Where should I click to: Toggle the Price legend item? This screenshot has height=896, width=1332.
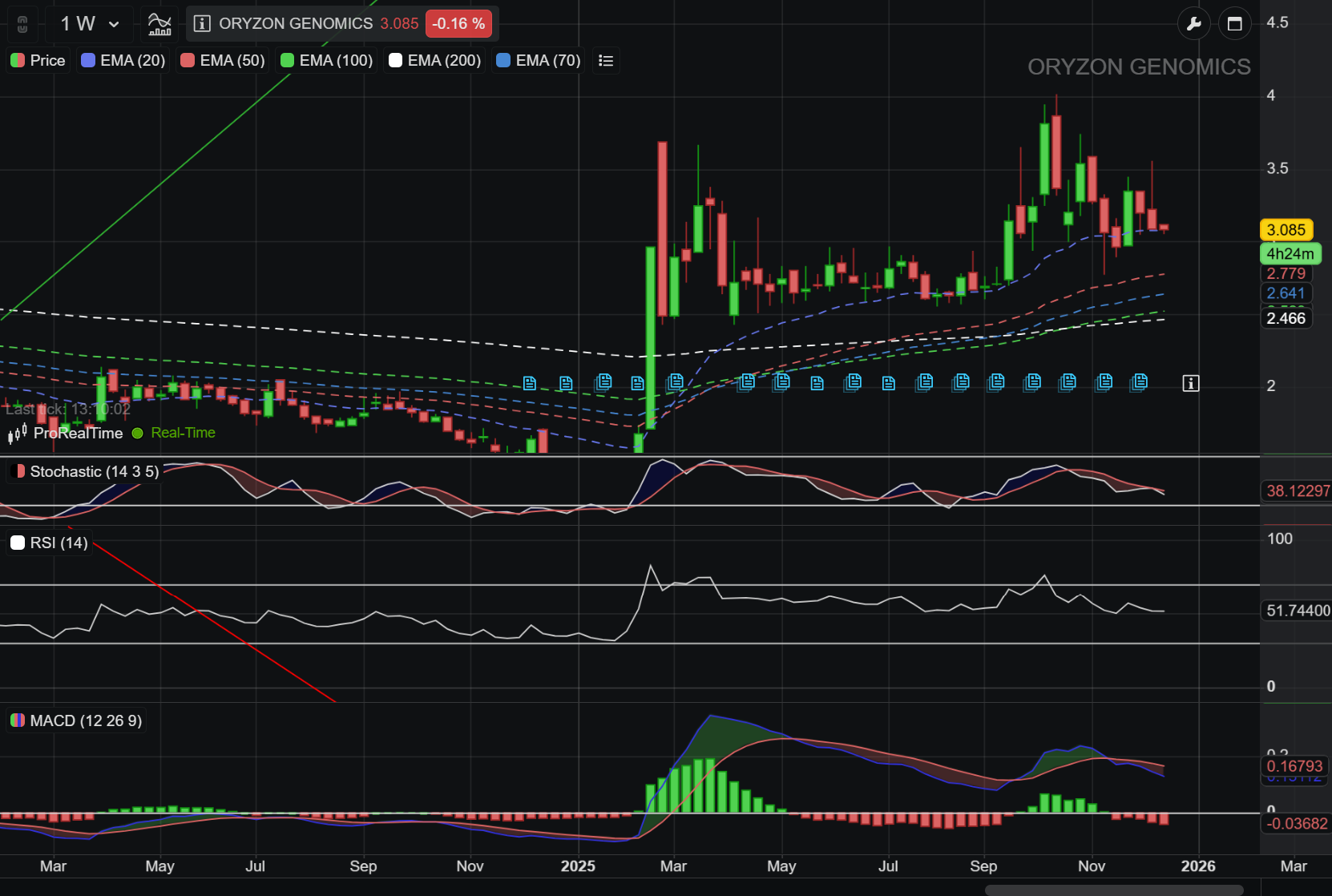click(38, 61)
